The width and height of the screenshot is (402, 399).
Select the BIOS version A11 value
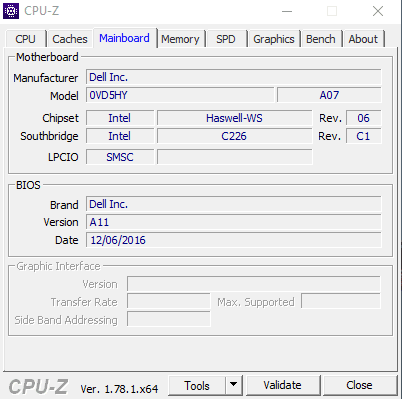coord(234,222)
